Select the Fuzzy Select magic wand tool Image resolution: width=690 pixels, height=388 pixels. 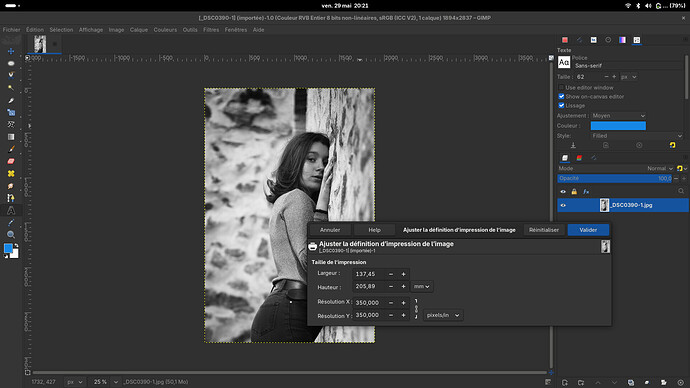11,88
